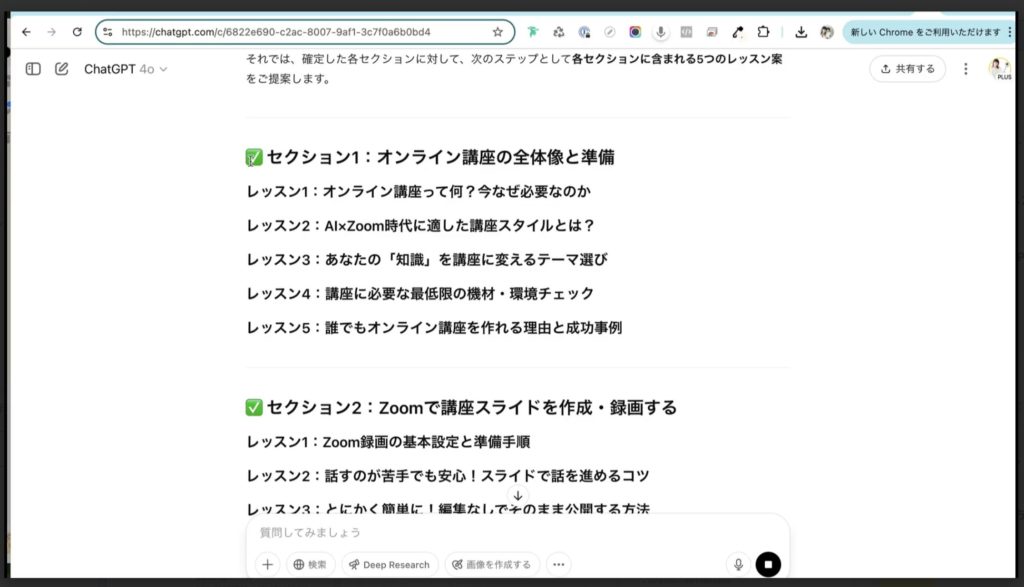This screenshot has height=587, width=1024.
Task: Enable the 検索 web search mode
Action: coord(309,564)
